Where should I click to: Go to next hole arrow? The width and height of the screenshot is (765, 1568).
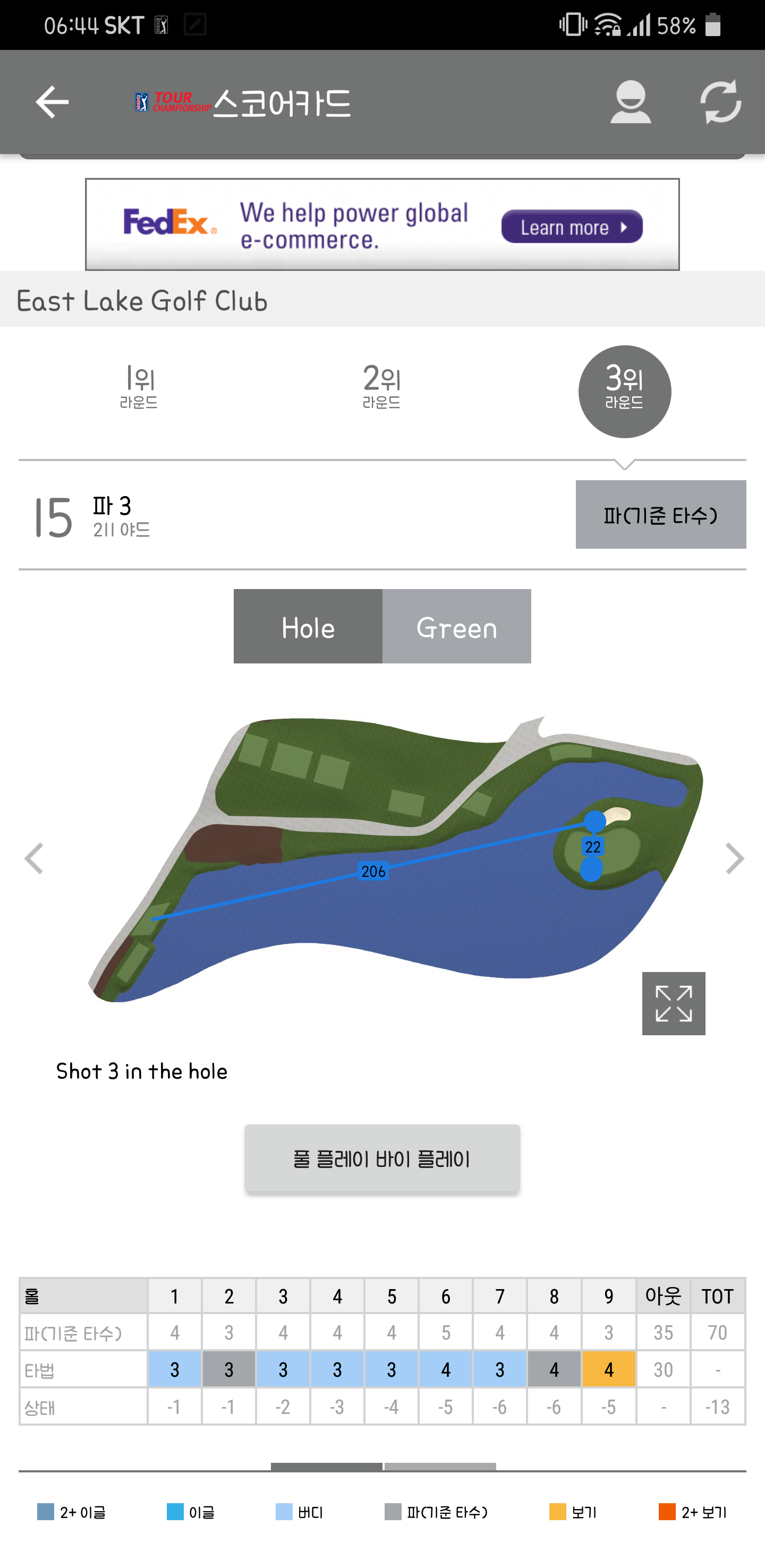(734, 858)
